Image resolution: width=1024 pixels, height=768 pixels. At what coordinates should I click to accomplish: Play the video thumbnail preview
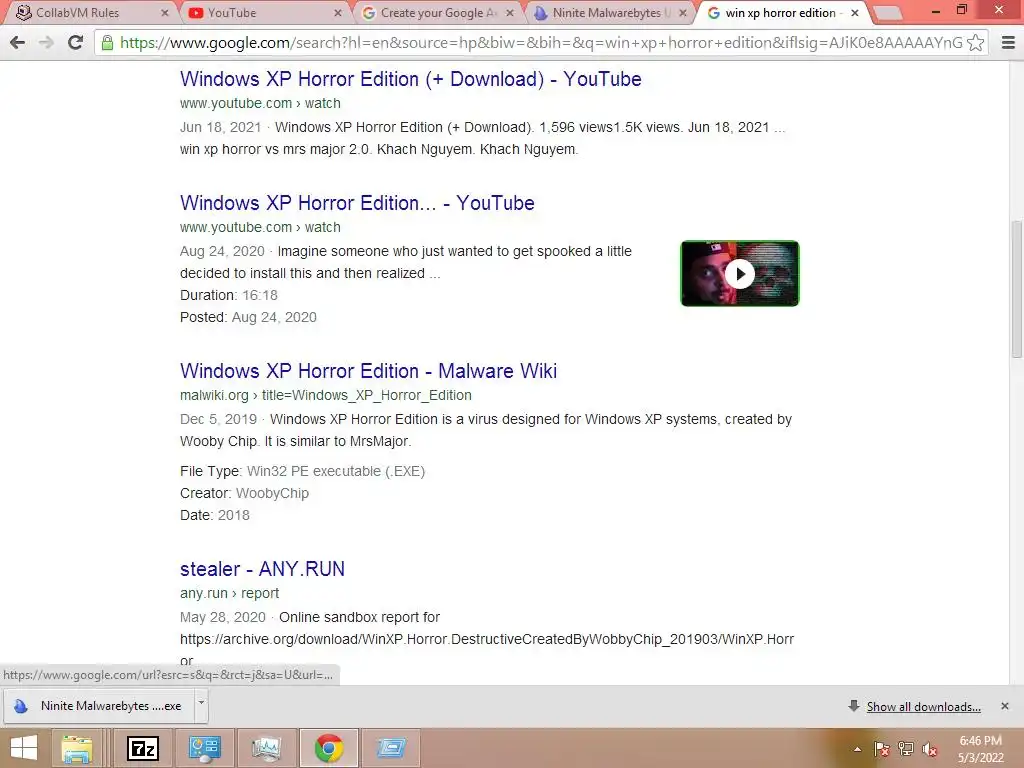[740, 274]
